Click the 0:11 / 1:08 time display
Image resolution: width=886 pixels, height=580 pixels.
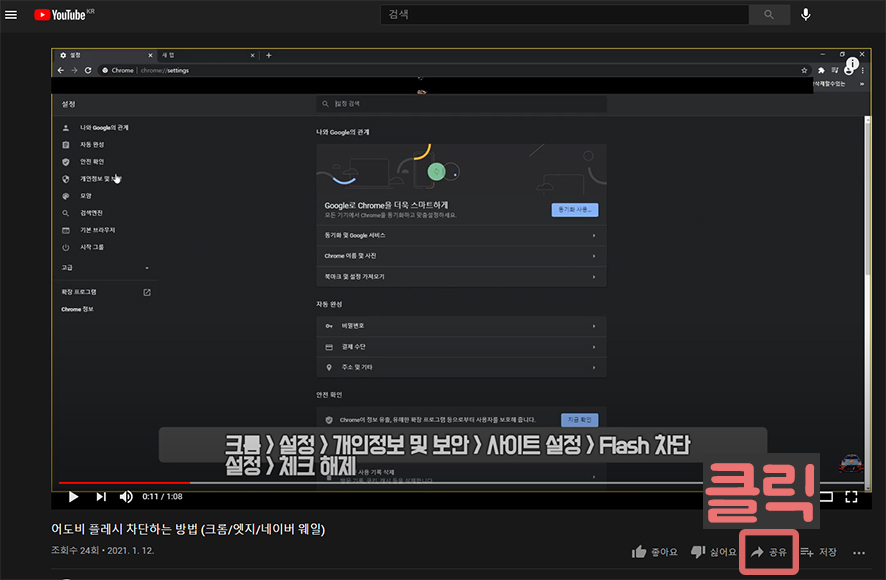pyautogui.click(x=162, y=496)
